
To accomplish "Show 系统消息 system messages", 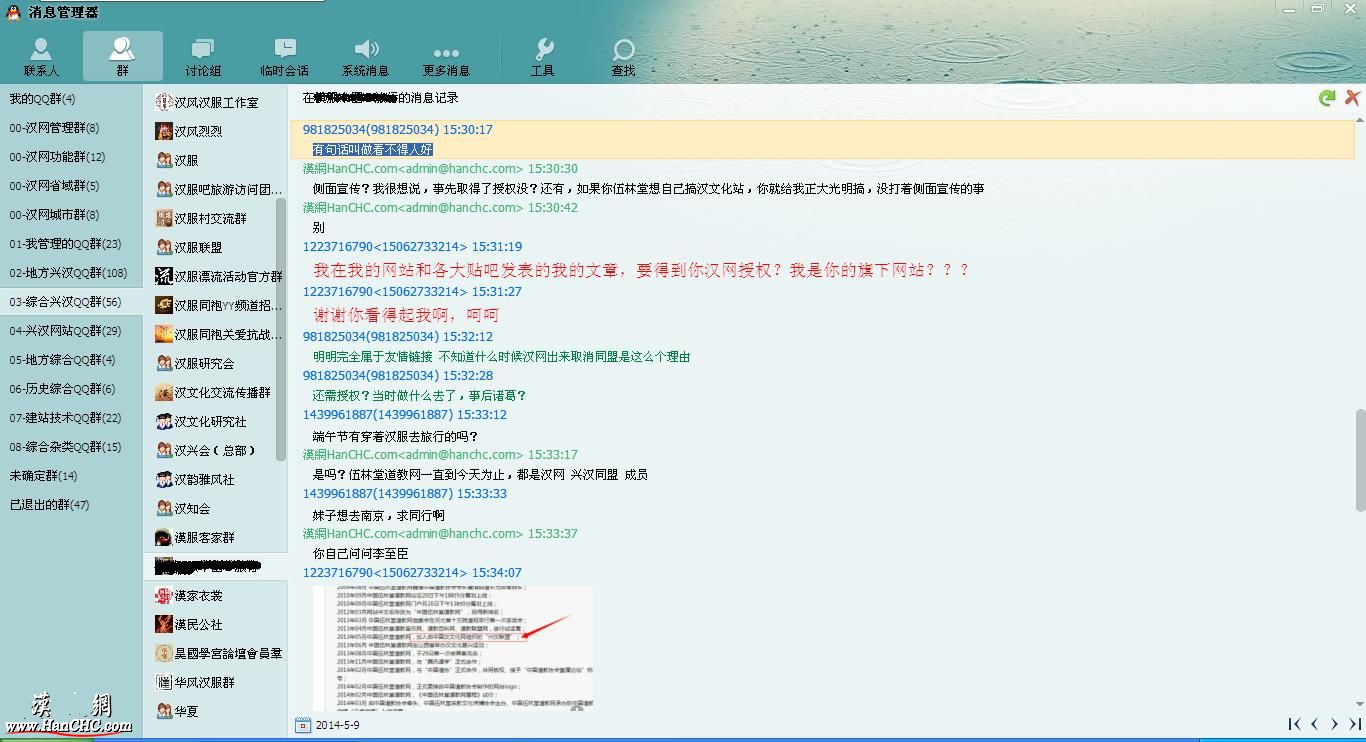I will point(365,57).
